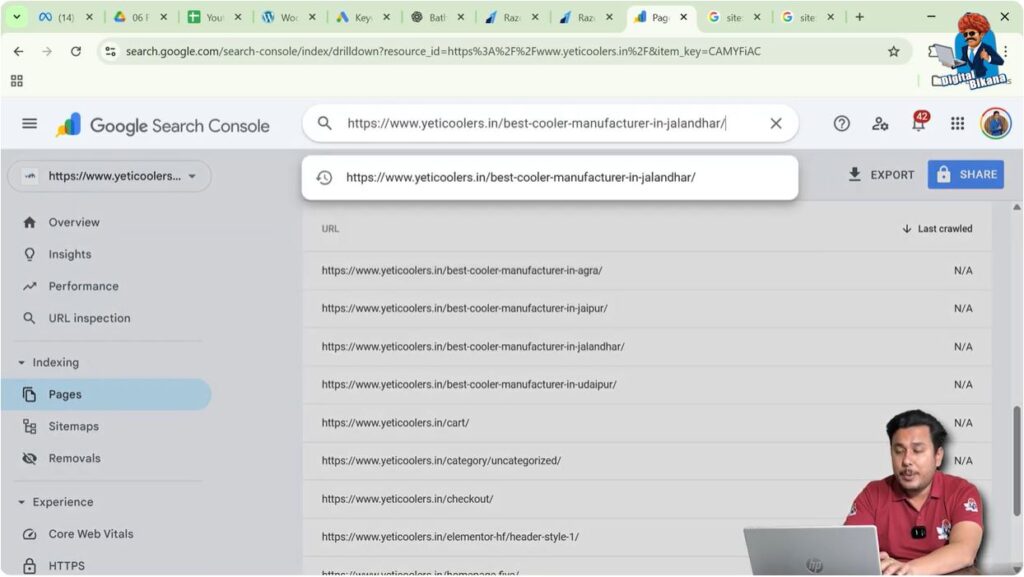The width and height of the screenshot is (1024, 577).
Task: Open the yeticoolers property dropdown
Action: pos(109,176)
